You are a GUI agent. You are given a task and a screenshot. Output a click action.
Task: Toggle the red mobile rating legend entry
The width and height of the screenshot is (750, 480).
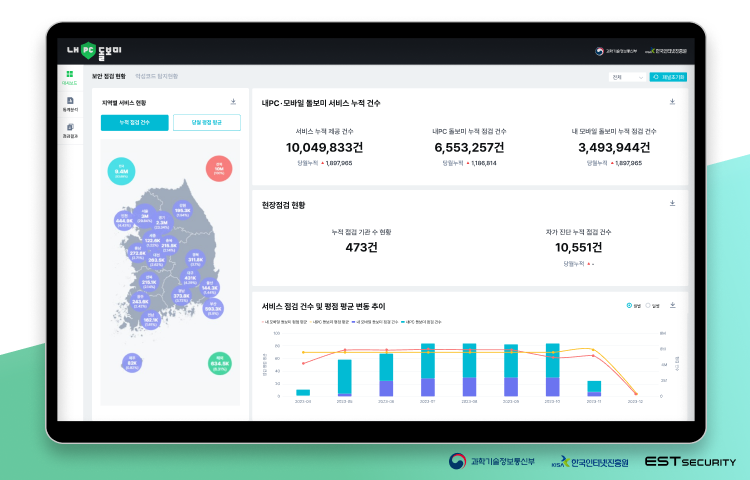coord(285,322)
